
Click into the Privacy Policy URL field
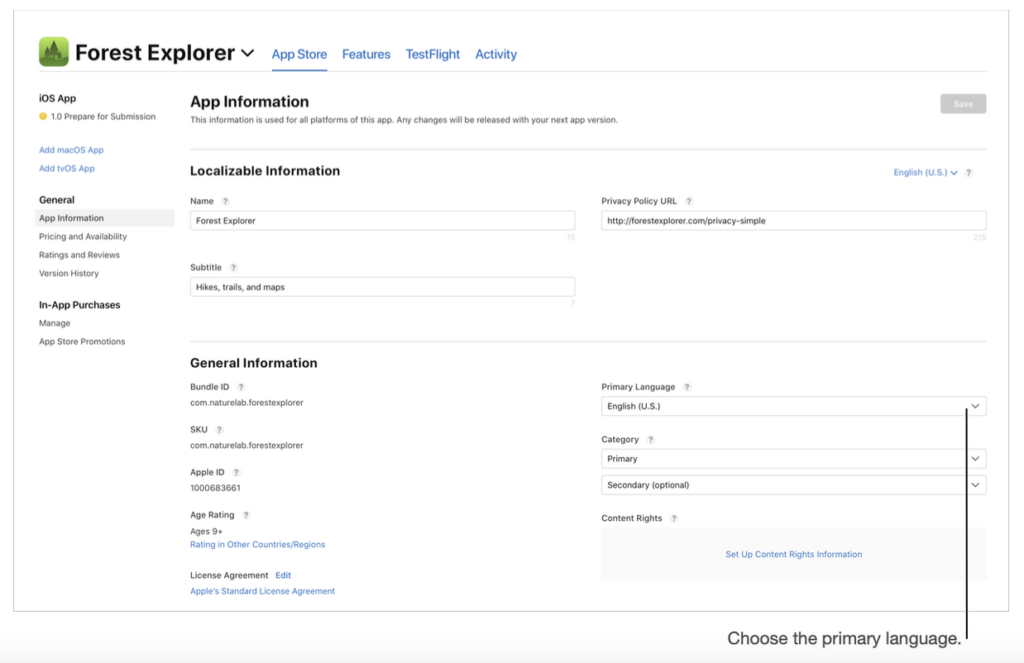[x=793, y=220]
